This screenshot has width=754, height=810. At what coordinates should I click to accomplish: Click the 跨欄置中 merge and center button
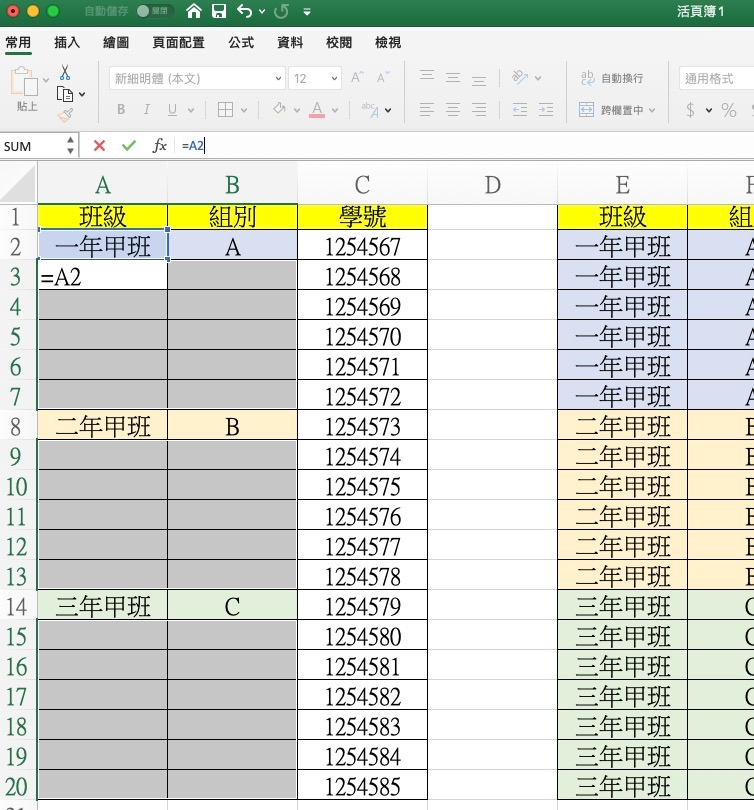pyautogui.click(x=617, y=110)
